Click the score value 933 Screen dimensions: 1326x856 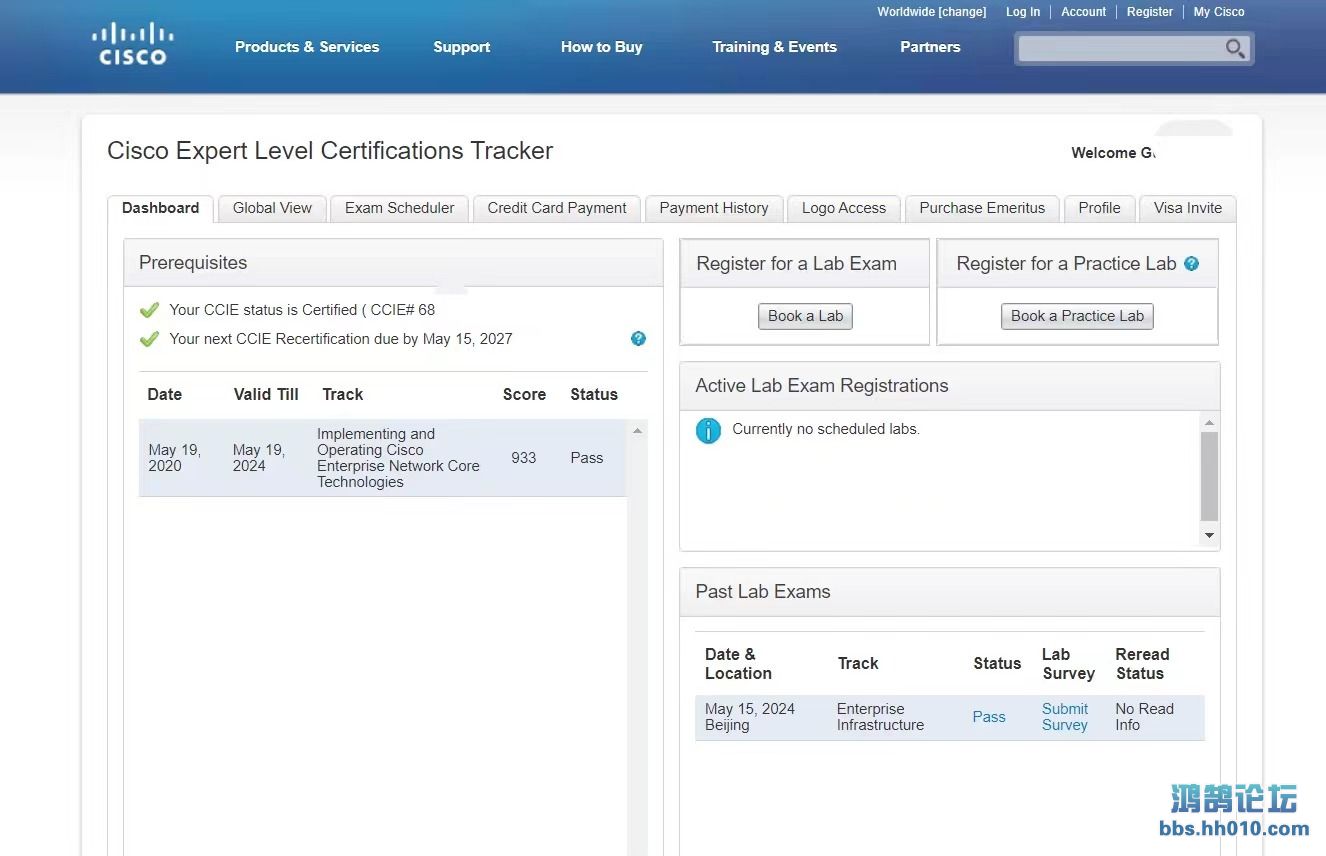[x=524, y=458]
